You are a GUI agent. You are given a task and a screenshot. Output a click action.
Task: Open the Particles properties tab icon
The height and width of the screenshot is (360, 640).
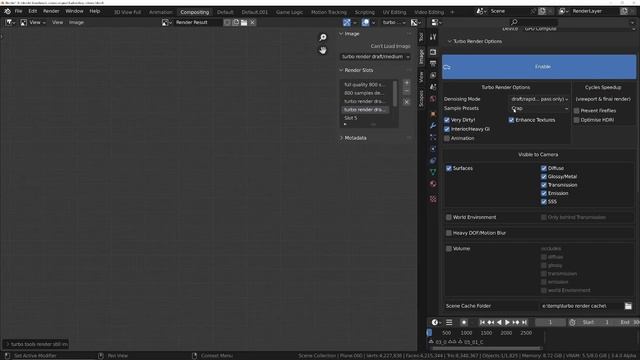(x=433, y=137)
